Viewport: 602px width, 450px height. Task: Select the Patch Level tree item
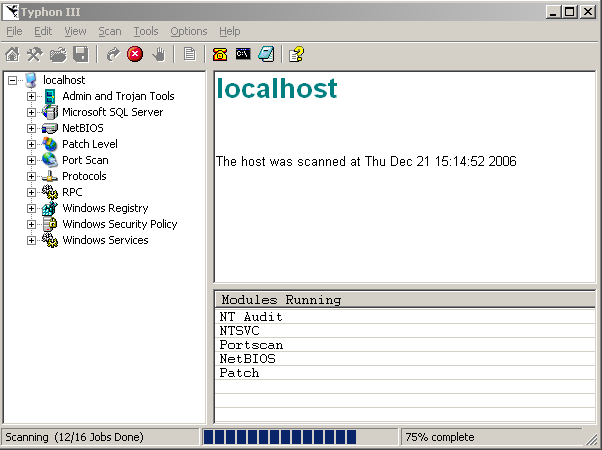pos(89,144)
